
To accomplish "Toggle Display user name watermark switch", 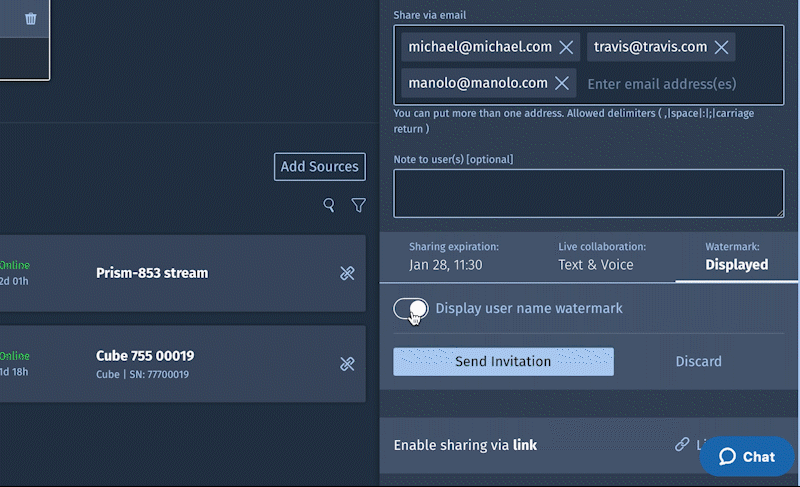I will 411,309.
